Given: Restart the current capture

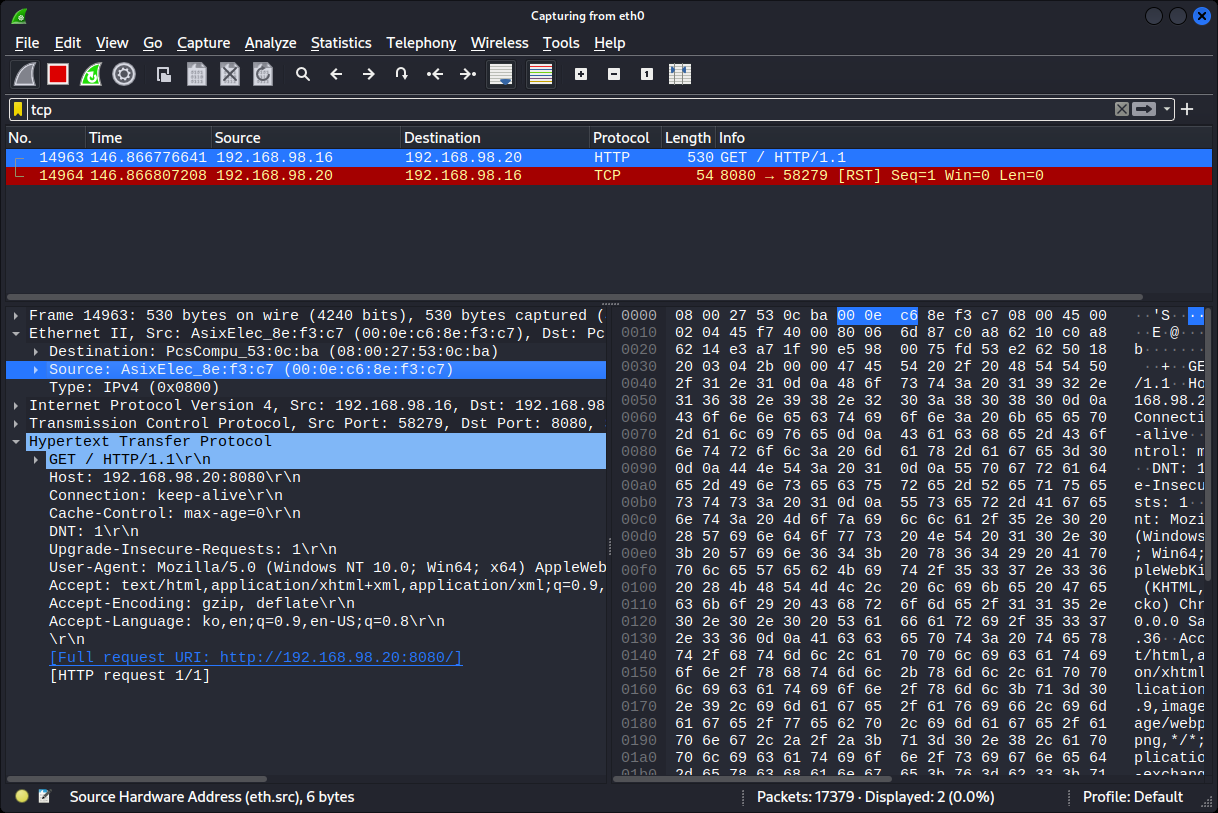Looking at the screenshot, I should [90, 73].
